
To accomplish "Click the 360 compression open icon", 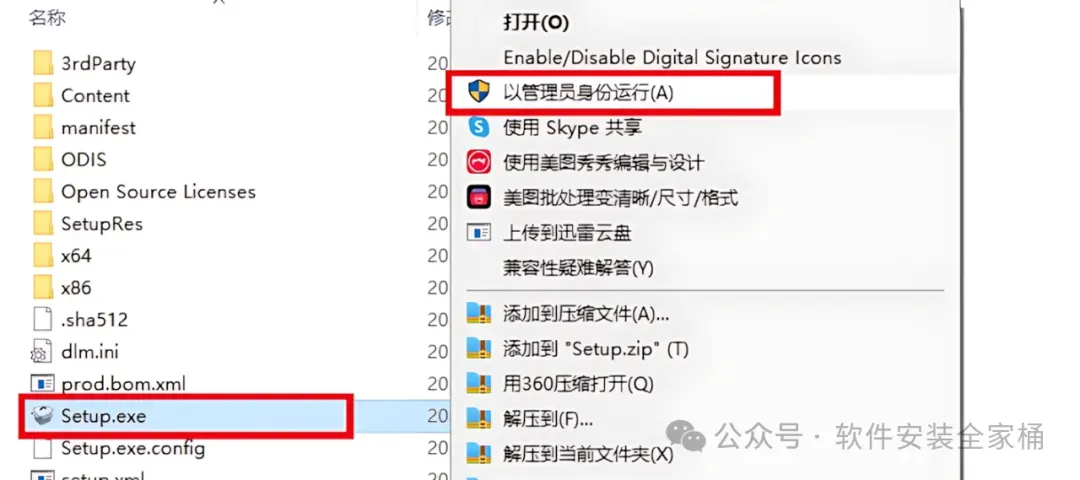I will tap(479, 383).
